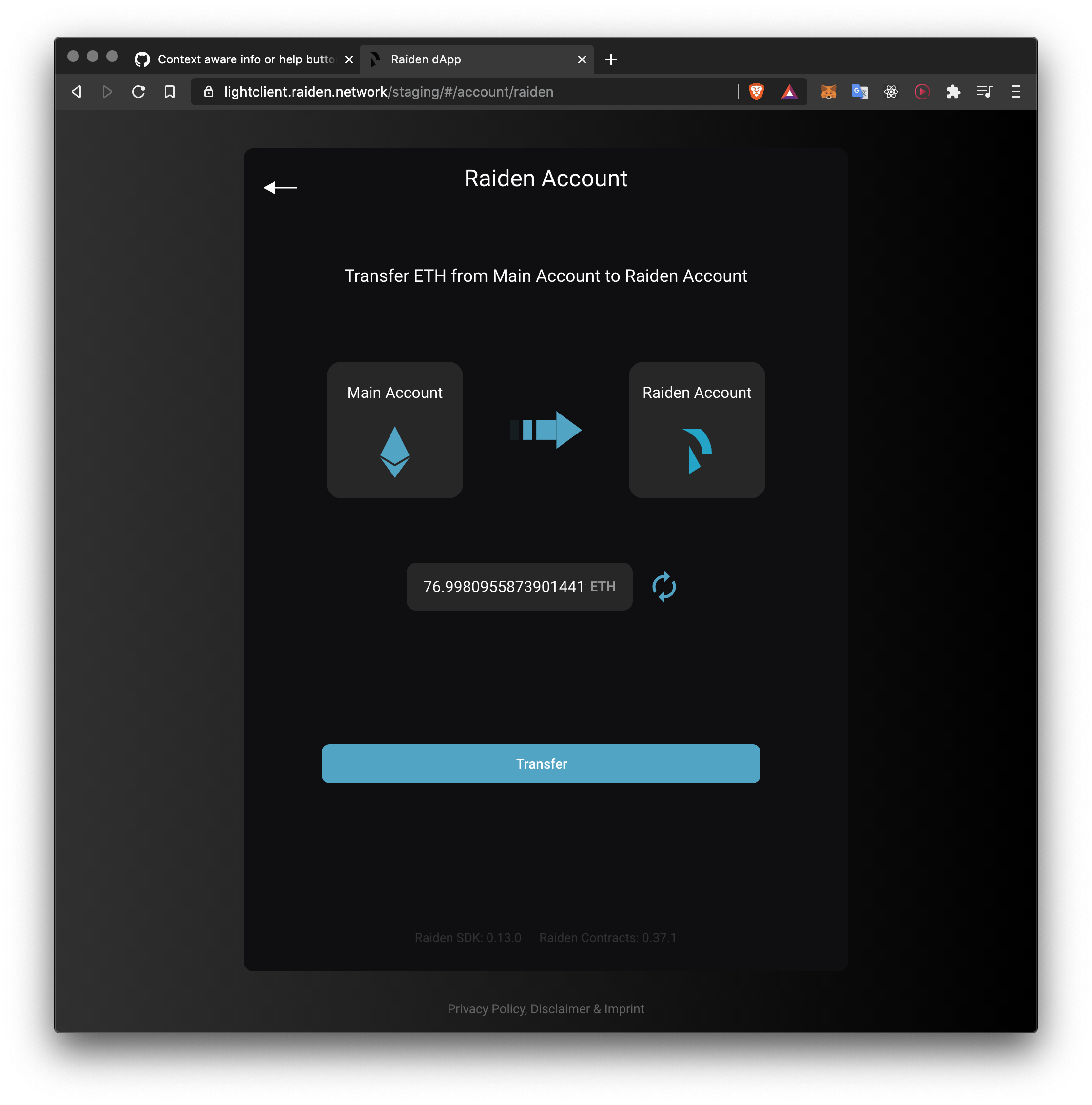Click the Raiden Account card label

[697, 393]
